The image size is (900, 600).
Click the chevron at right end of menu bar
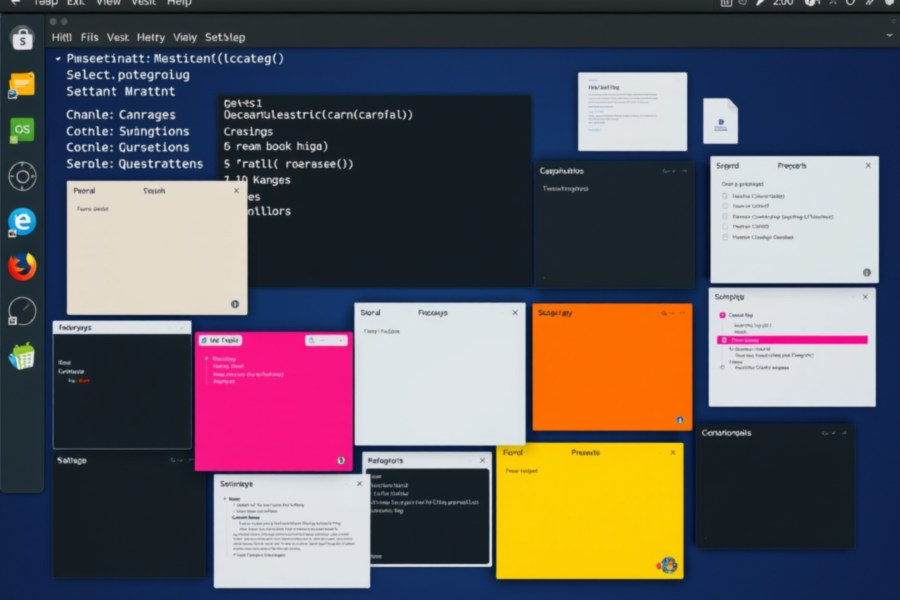[889, 36]
